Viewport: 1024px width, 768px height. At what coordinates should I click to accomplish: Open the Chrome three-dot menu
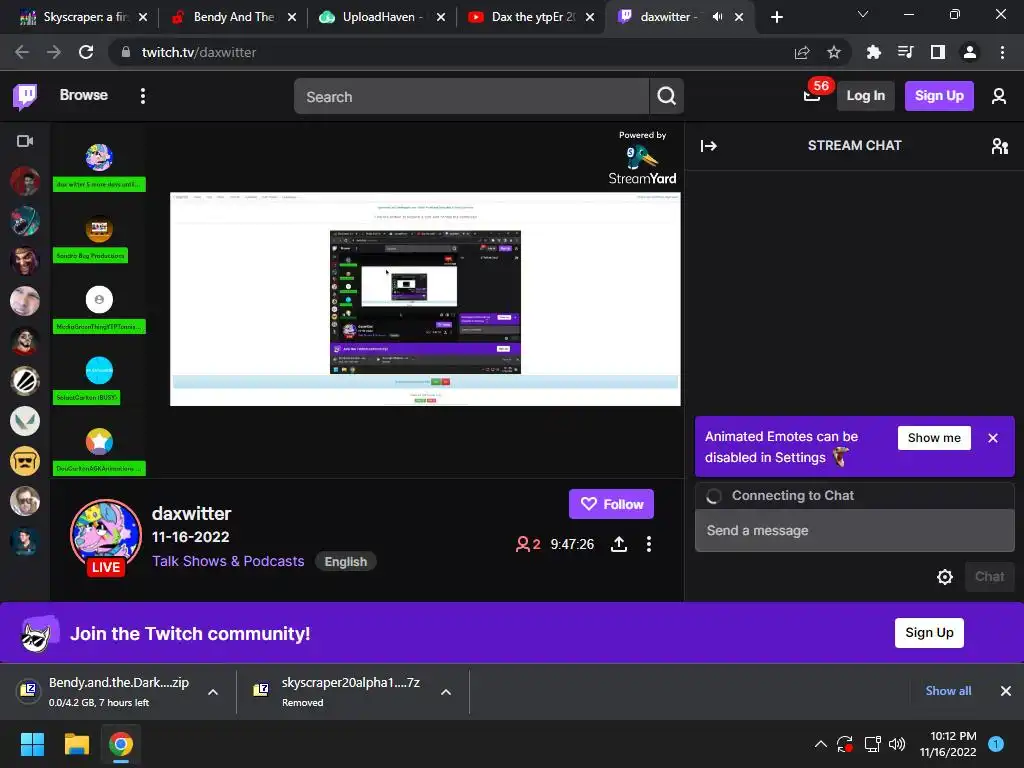pyautogui.click(x=1002, y=52)
